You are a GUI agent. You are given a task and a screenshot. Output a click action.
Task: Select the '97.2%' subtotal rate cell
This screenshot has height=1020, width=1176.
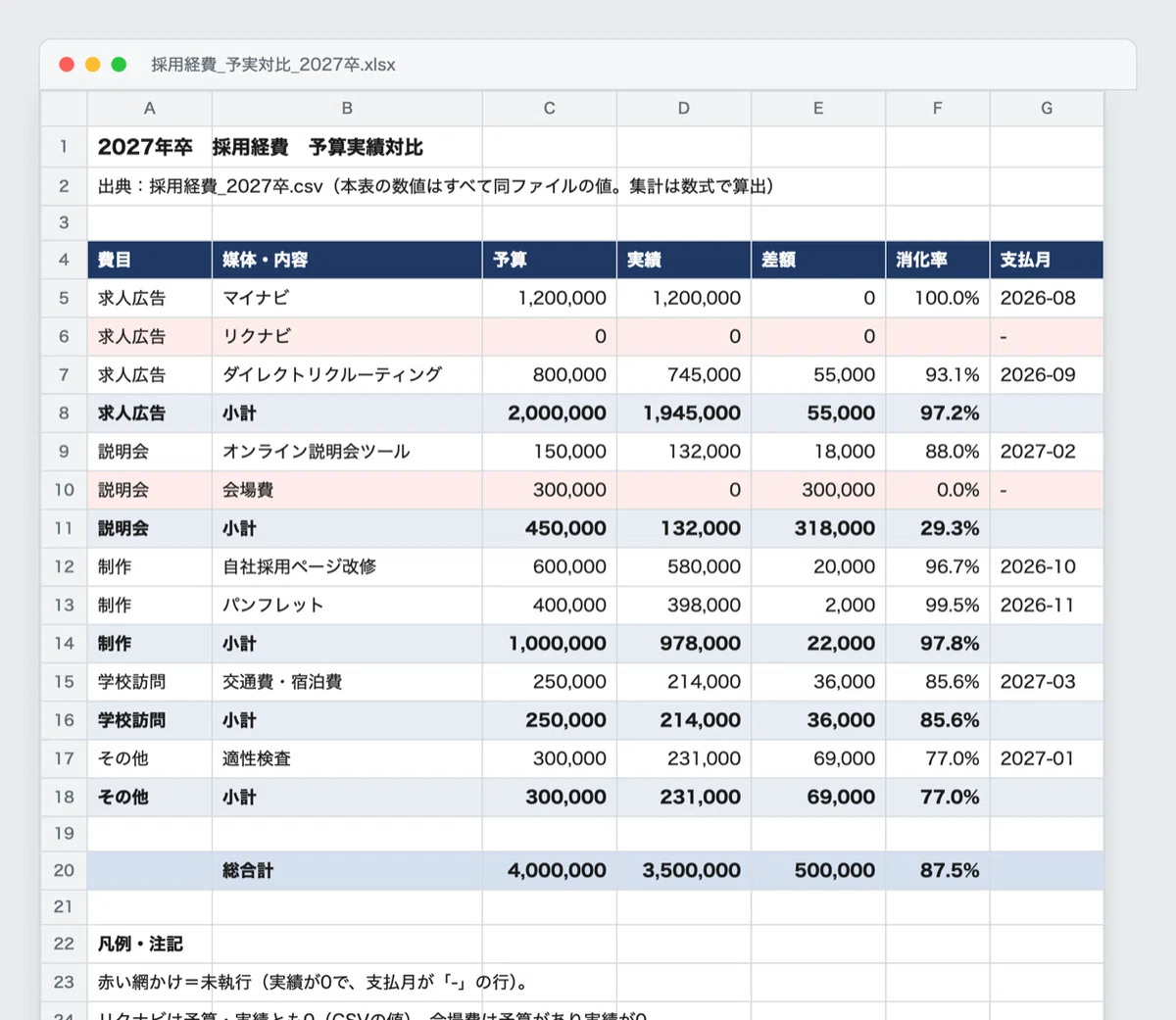pos(938,413)
